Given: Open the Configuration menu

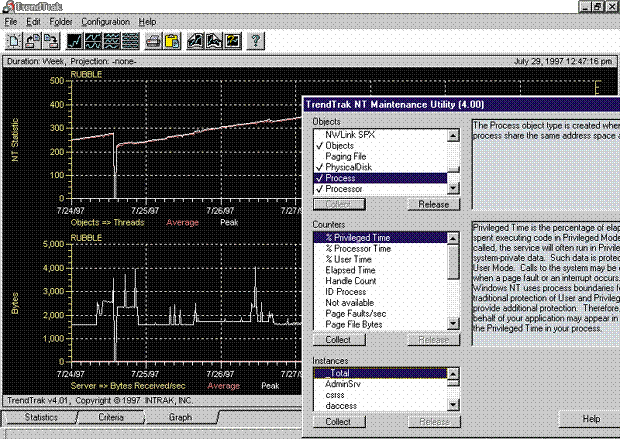Looking at the screenshot, I should [106, 22].
